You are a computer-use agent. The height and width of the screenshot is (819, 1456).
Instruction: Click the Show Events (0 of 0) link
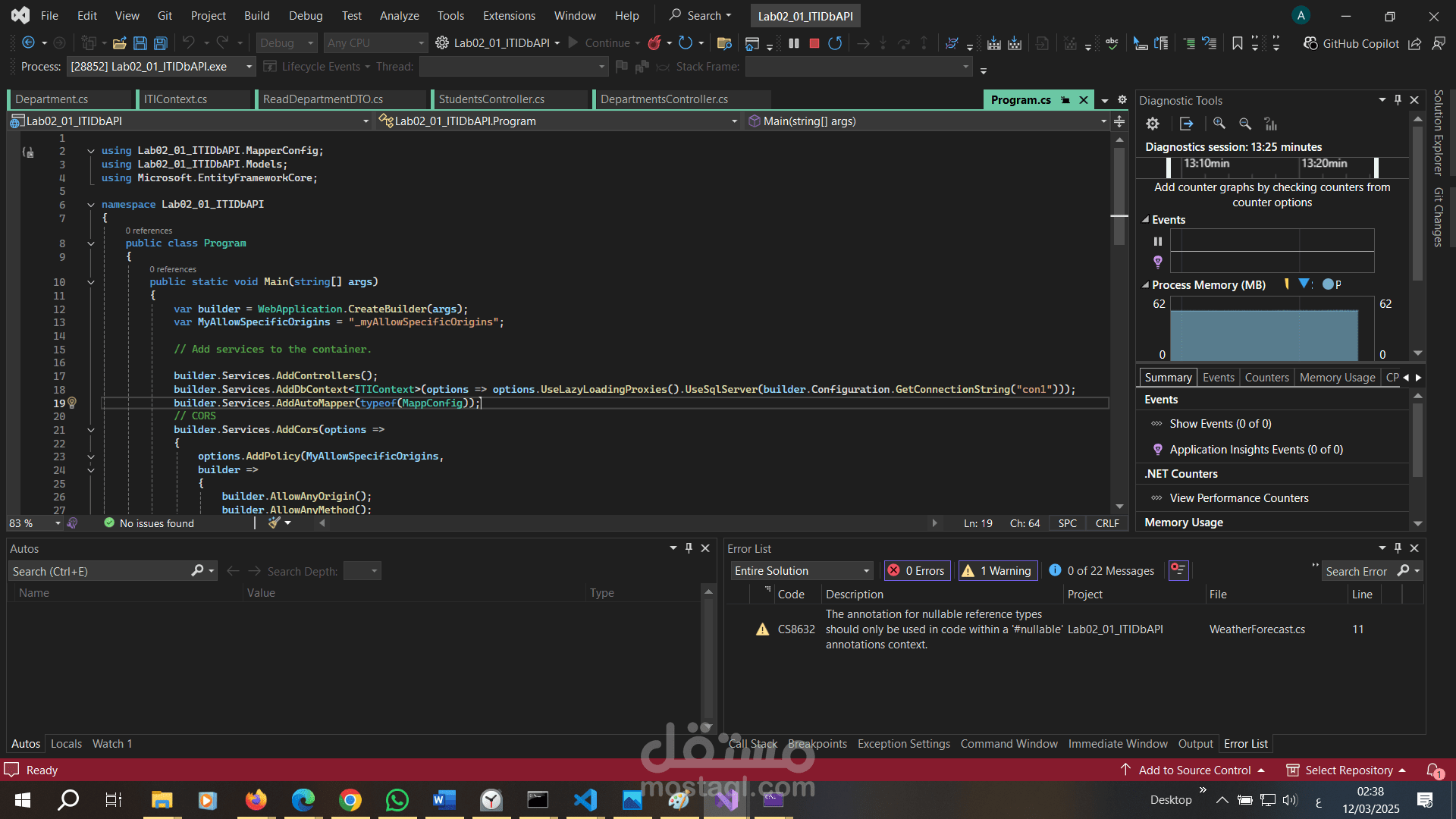tap(1219, 424)
